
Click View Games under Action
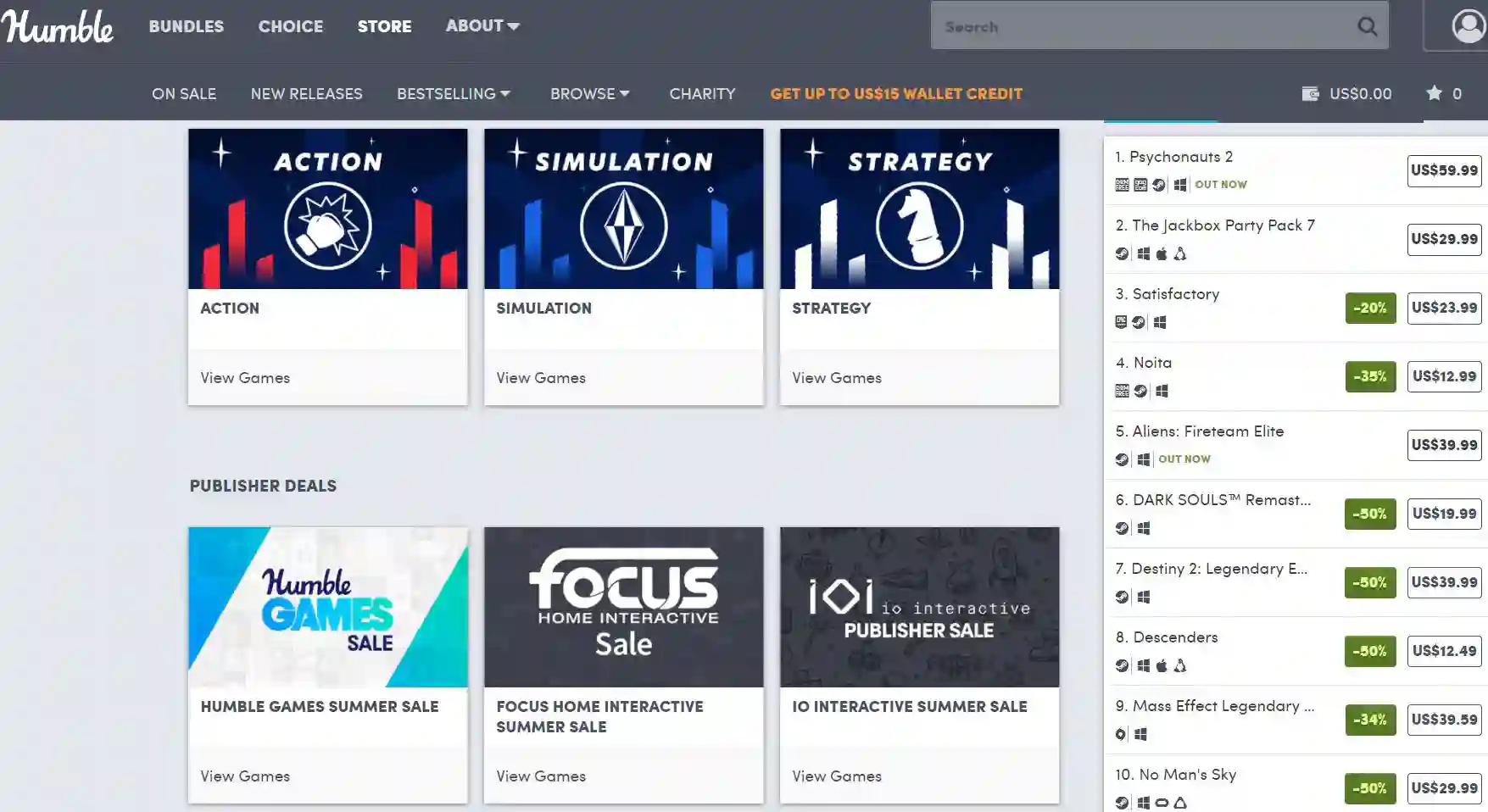pyautogui.click(x=245, y=378)
